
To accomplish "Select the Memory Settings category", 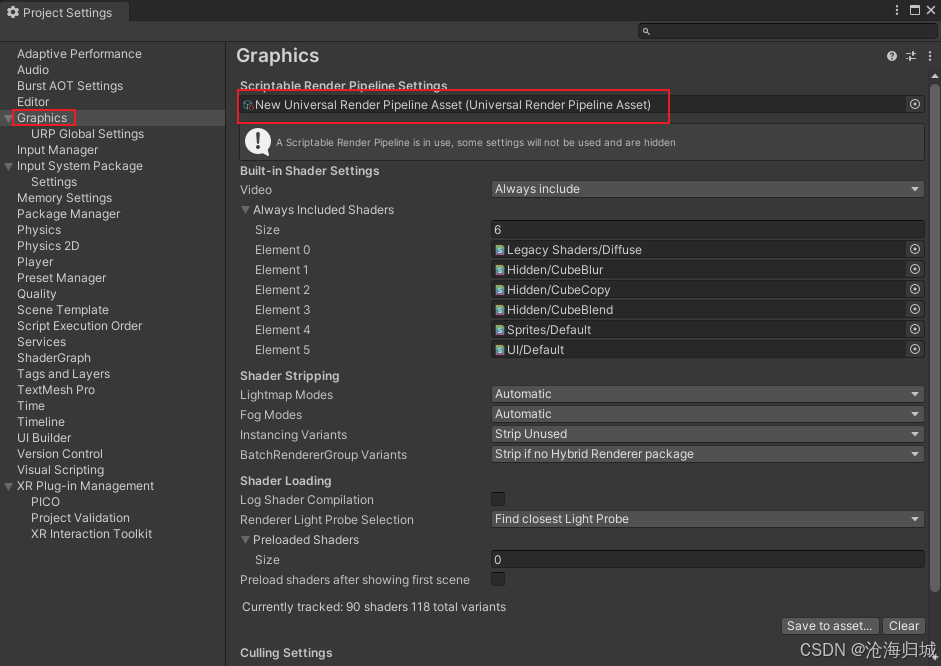I will [x=64, y=198].
